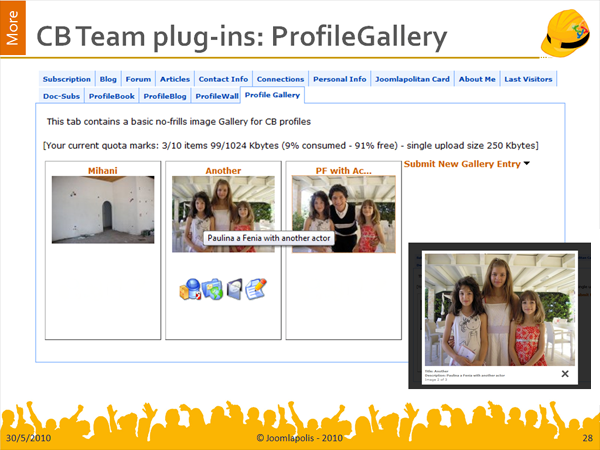Open the ProfileBlog tab

tap(165, 96)
